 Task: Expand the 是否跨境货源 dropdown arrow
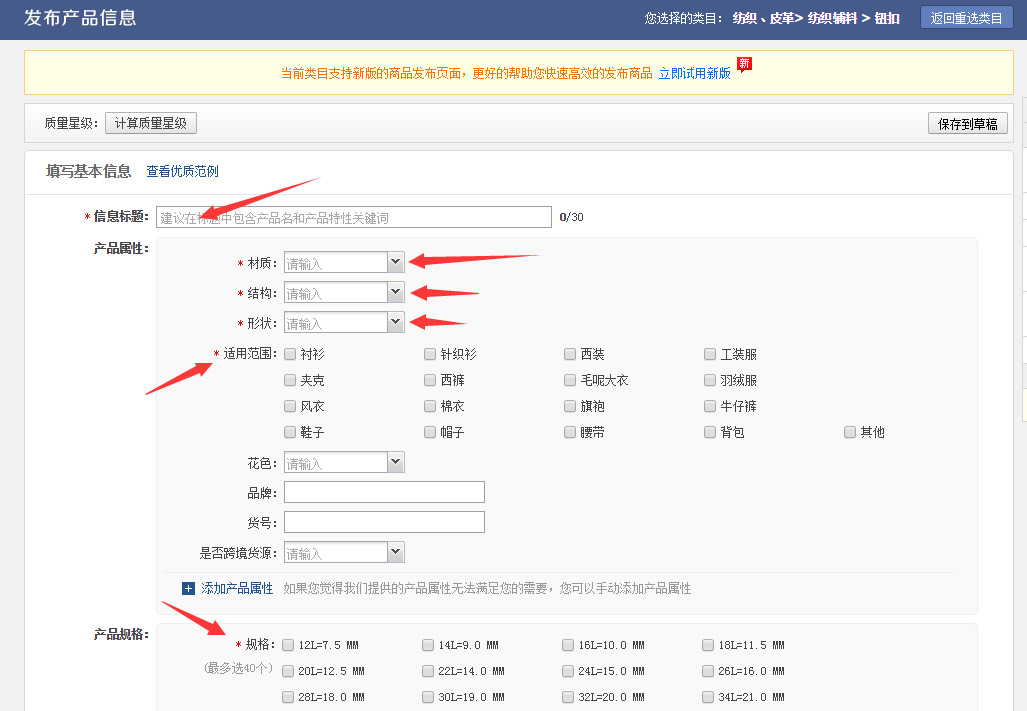coord(396,553)
